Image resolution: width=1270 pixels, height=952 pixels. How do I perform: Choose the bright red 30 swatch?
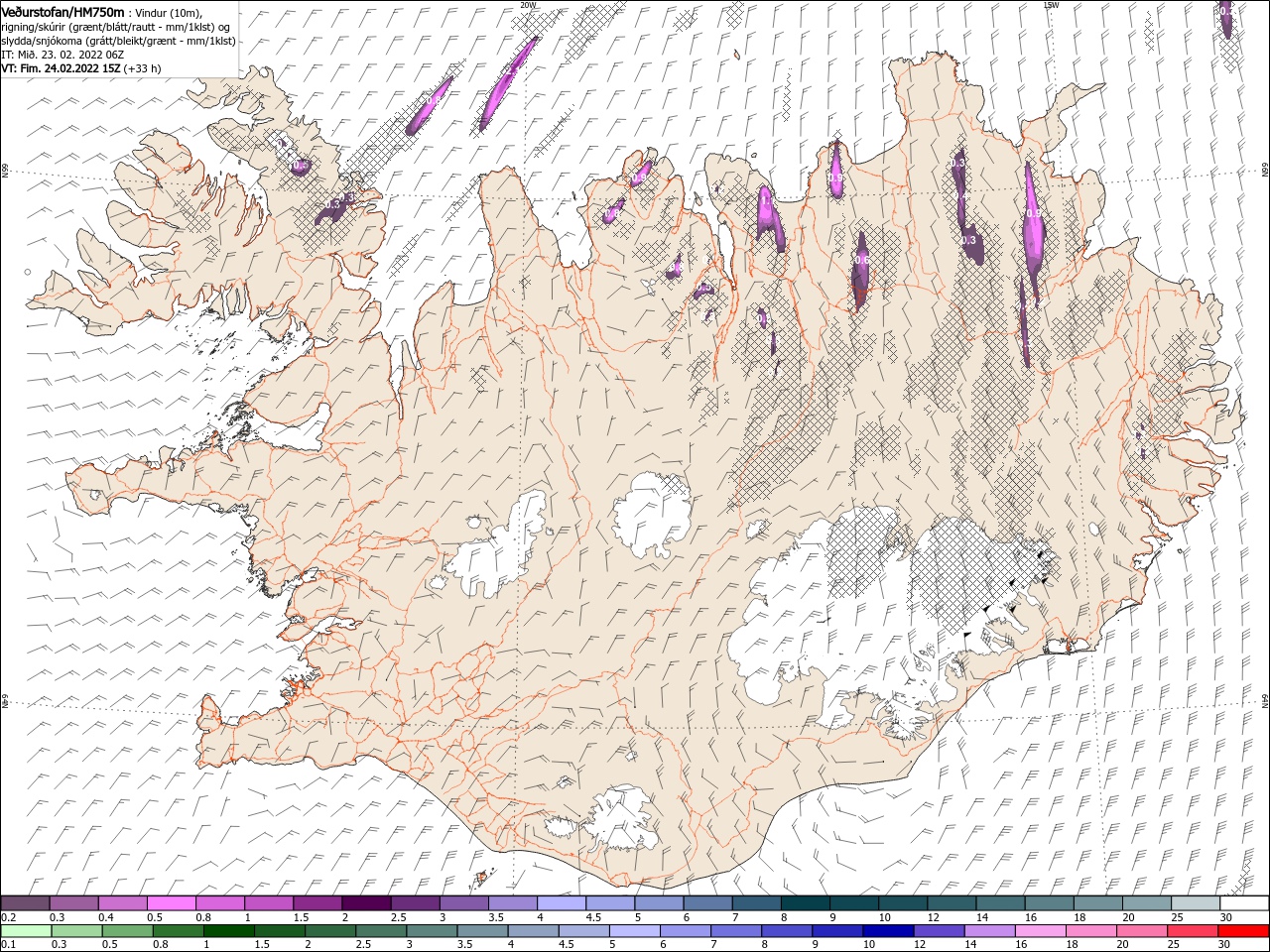1242,931
